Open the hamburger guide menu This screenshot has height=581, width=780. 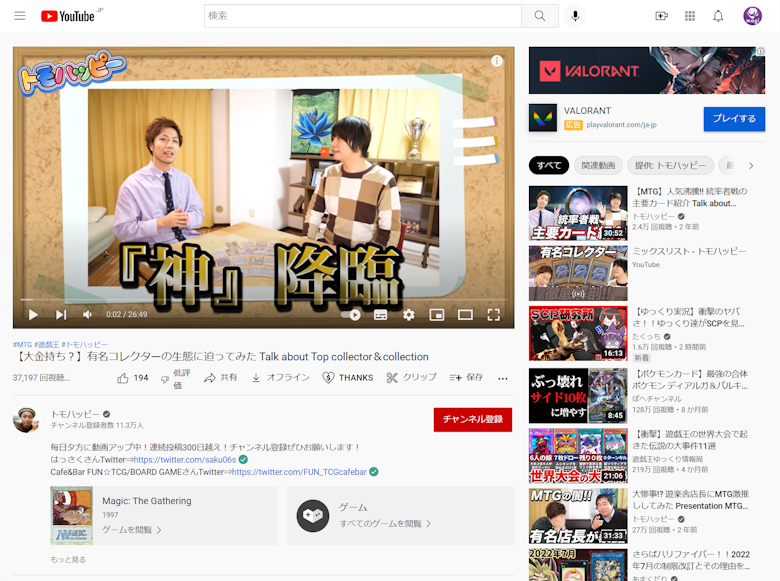[20, 16]
